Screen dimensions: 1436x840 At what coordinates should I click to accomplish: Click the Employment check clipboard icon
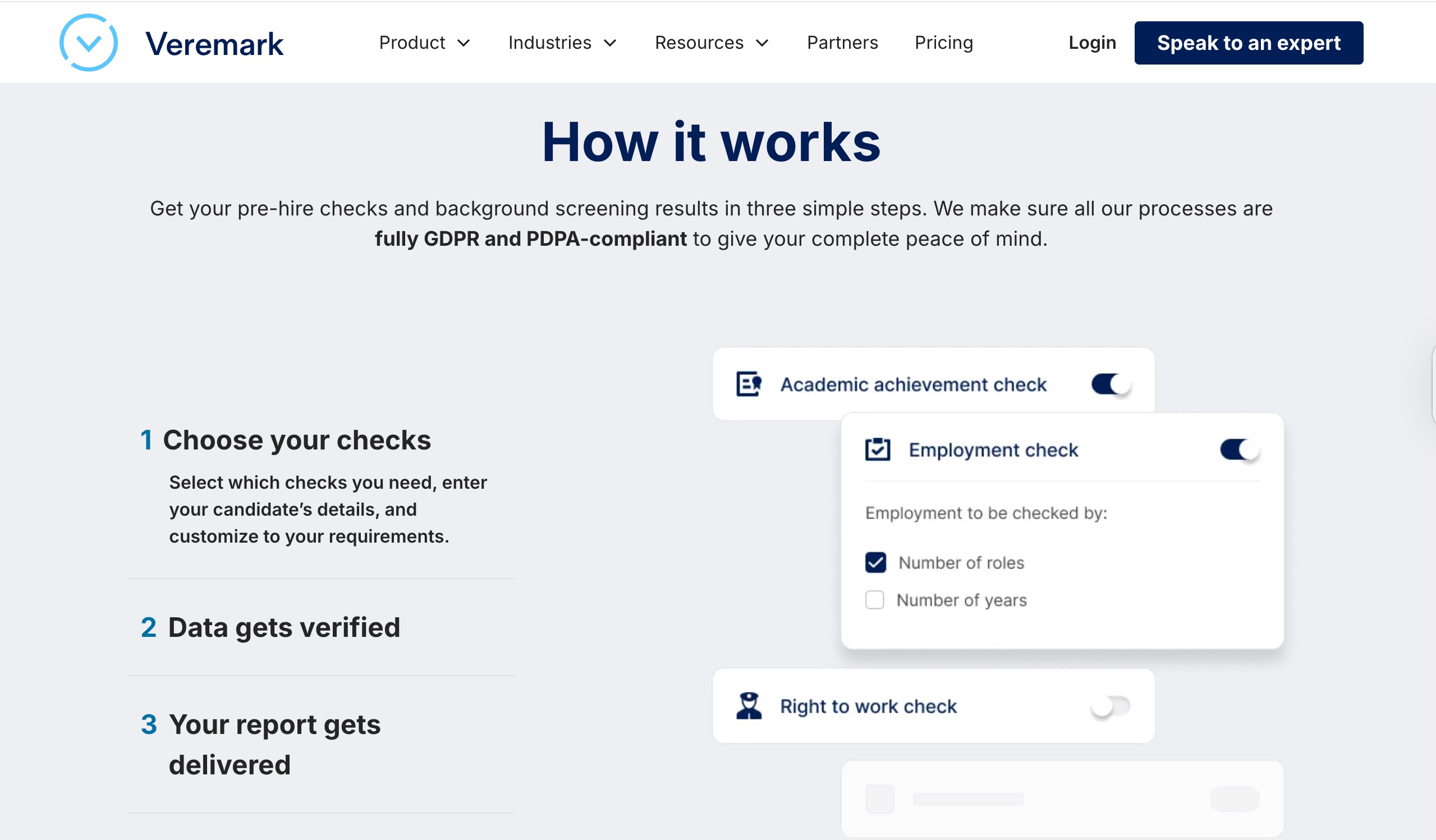[x=878, y=449]
